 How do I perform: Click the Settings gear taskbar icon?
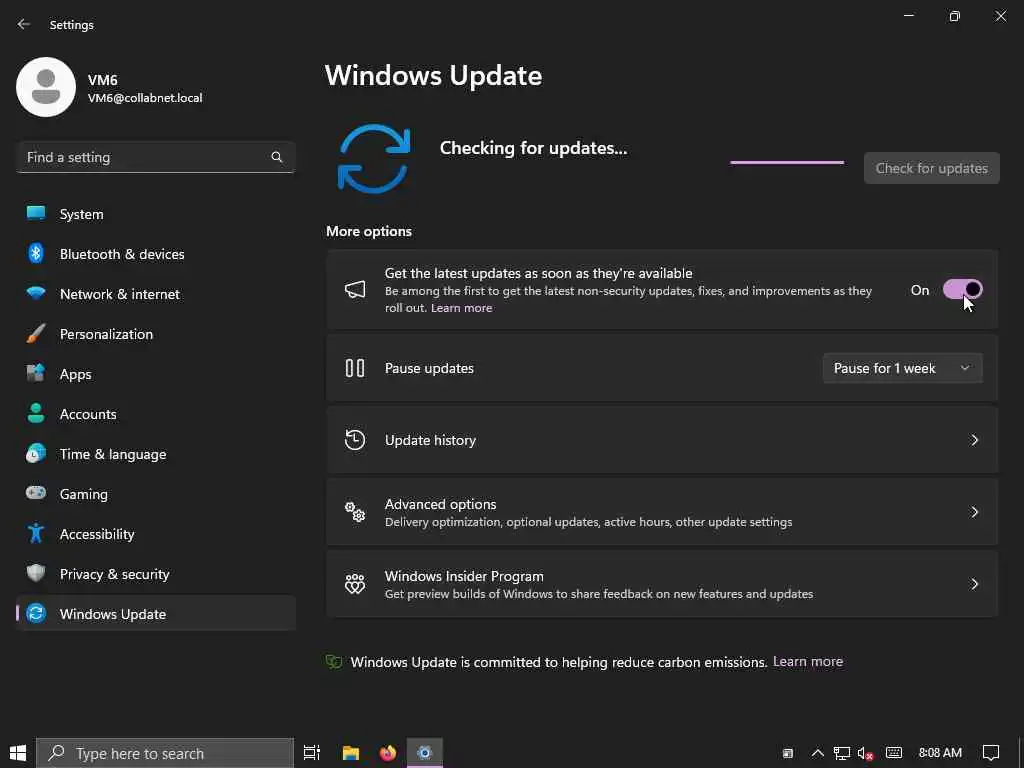424,753
